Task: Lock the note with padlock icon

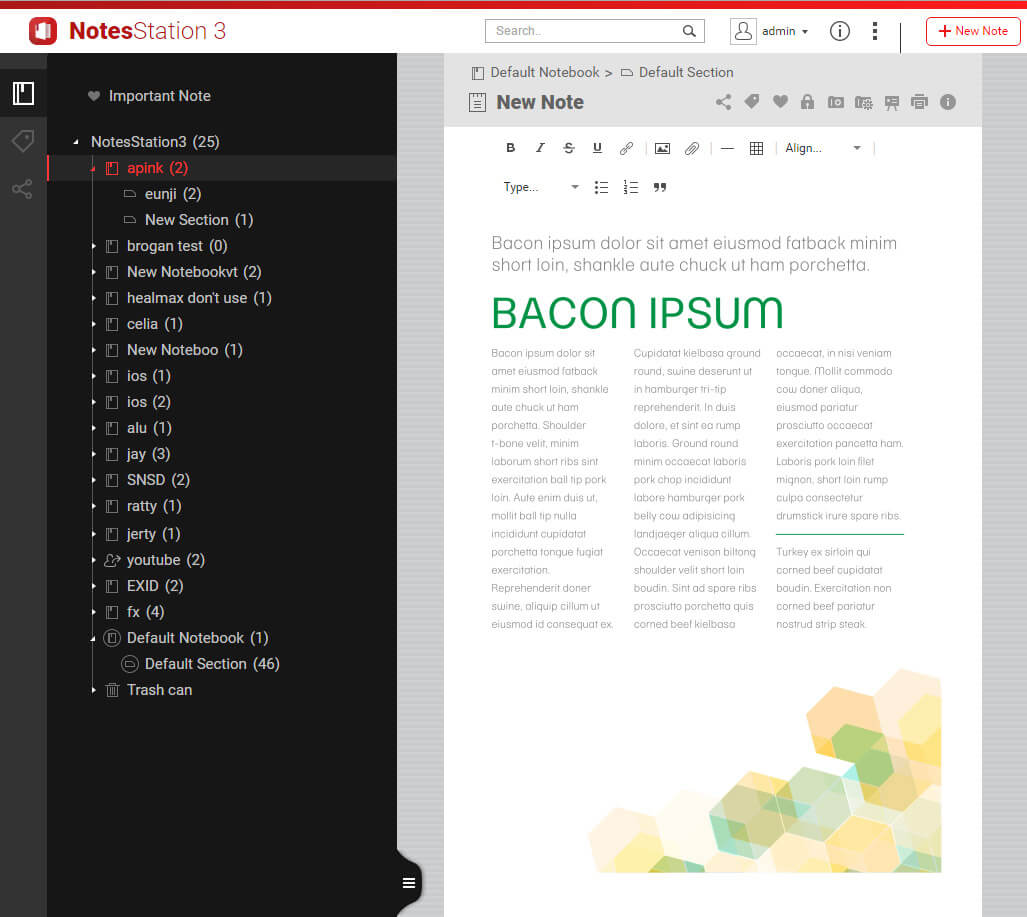Action: point(808,102)
